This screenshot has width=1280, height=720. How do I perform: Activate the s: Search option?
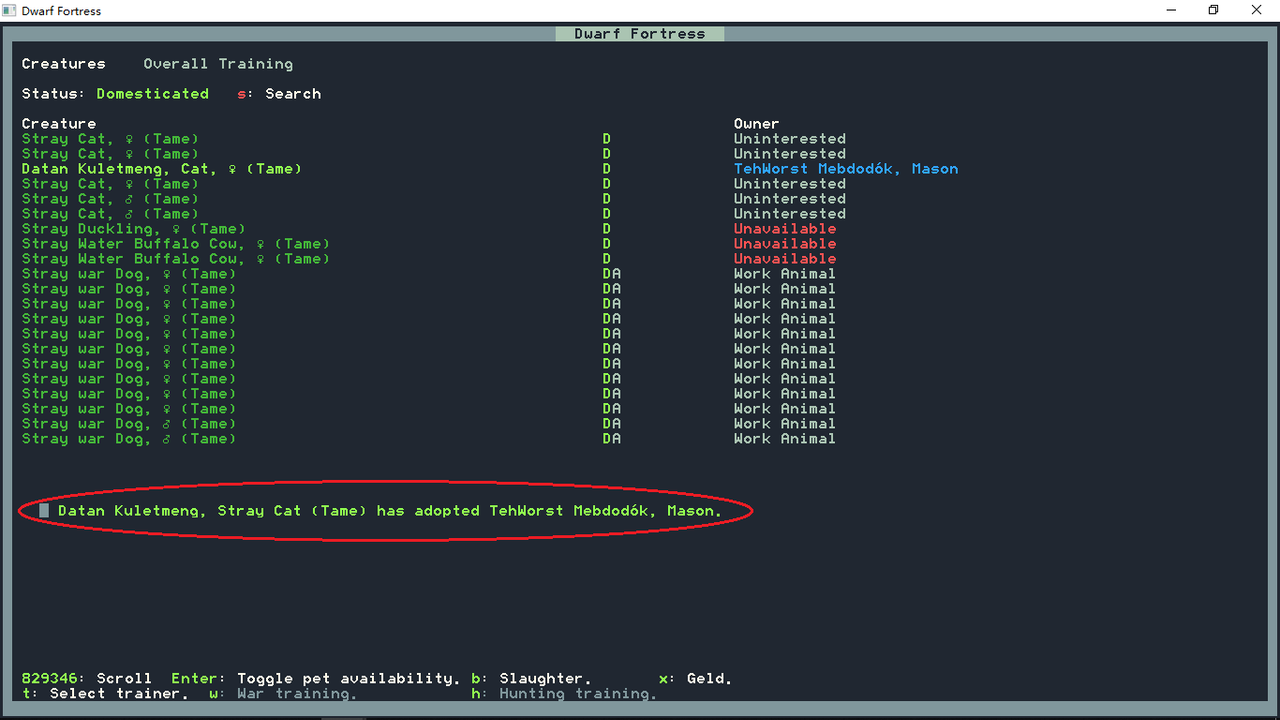click(x=279, y=94)
